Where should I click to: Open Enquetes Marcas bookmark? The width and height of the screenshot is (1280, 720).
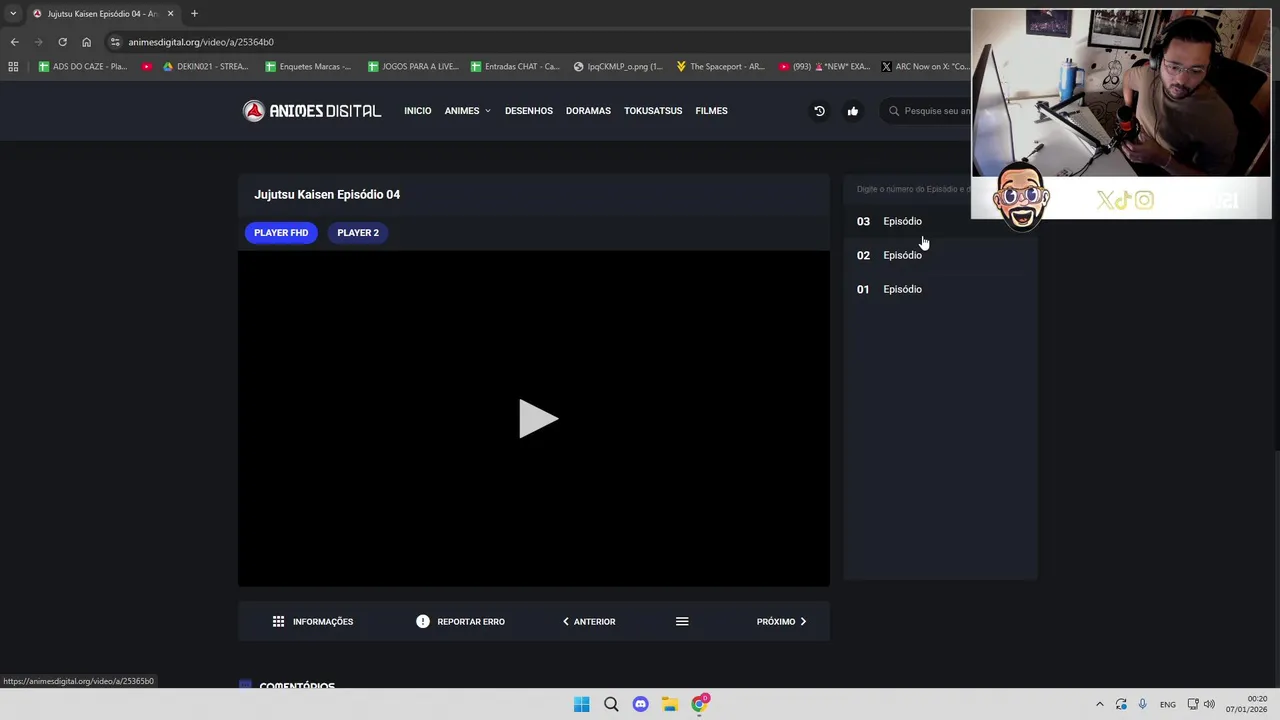click(308, 67)
